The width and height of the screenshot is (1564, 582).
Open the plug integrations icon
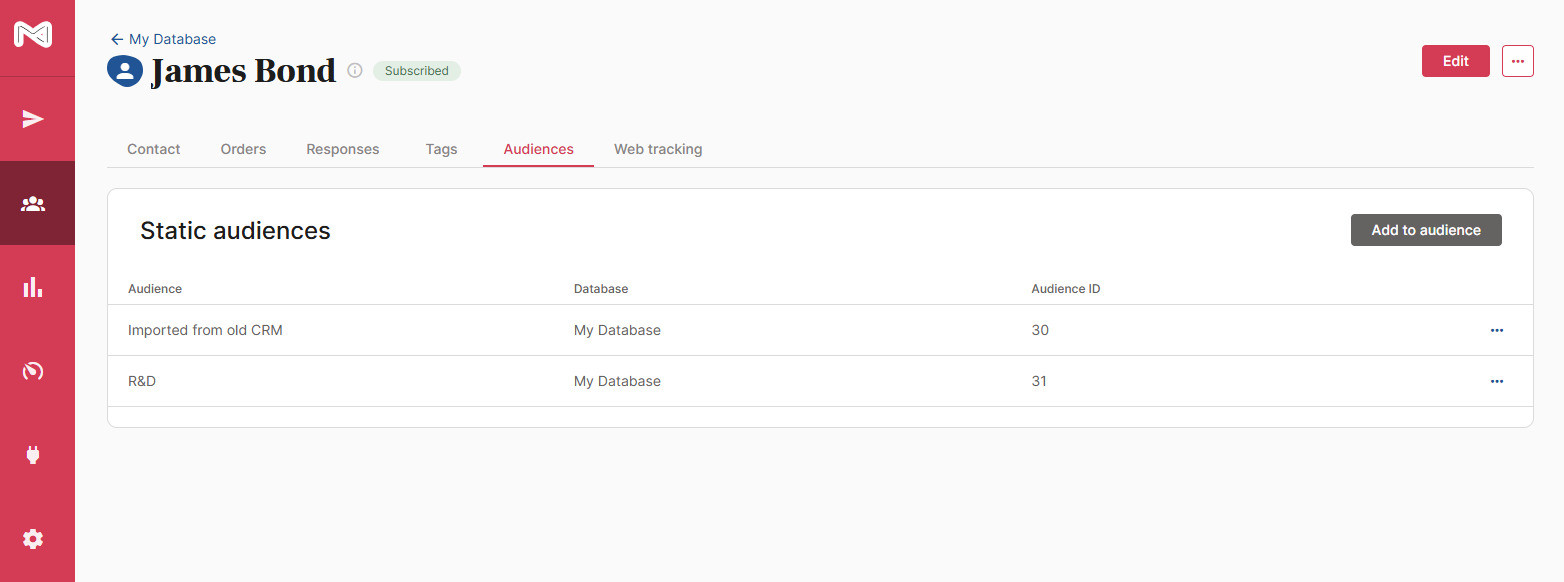click(33, 456)
